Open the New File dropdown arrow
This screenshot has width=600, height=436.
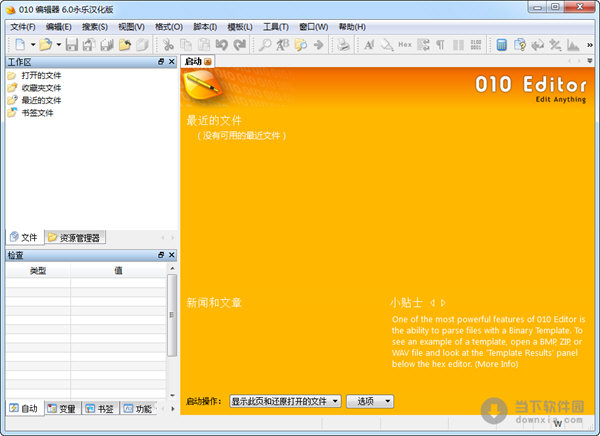pyautogui.click(x=33, y=45)
